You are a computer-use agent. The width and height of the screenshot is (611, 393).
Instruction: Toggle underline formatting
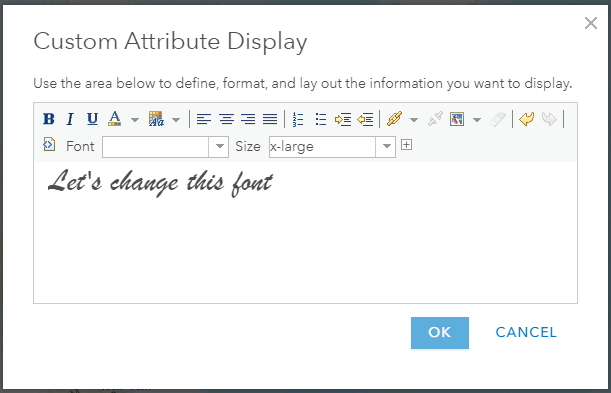[92, 119]
